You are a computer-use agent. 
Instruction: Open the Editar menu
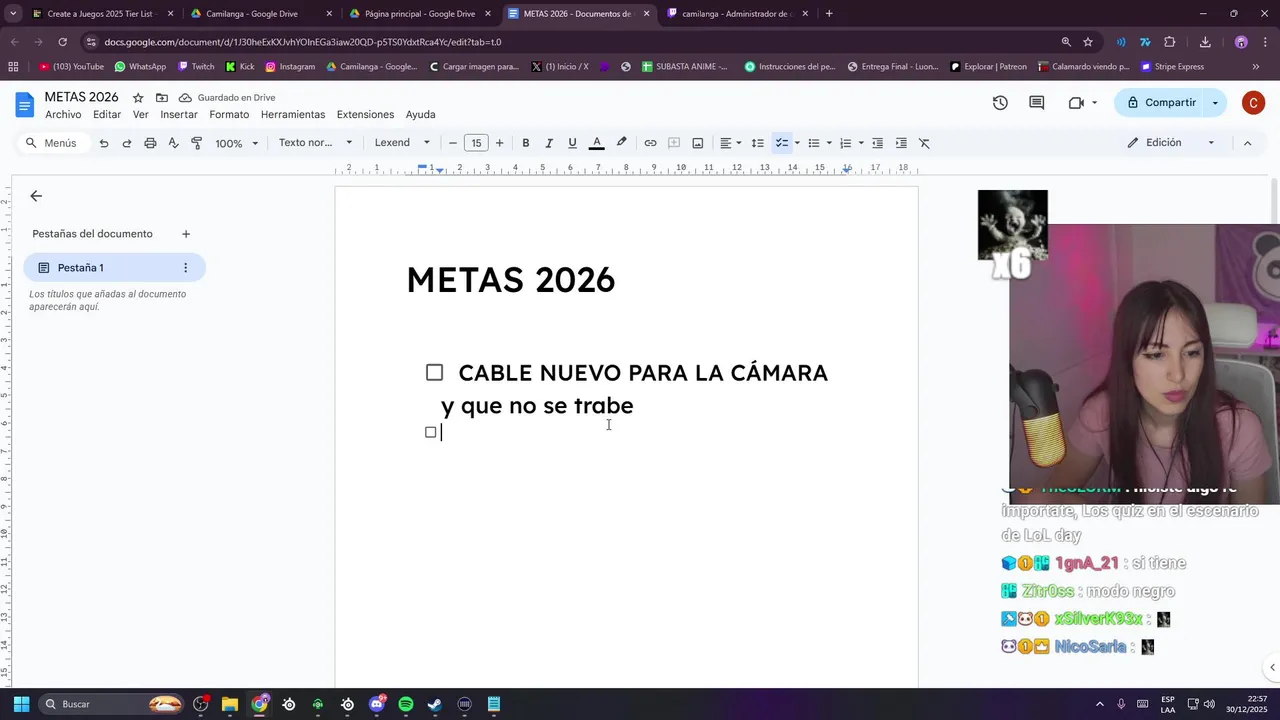coord(107,115)
